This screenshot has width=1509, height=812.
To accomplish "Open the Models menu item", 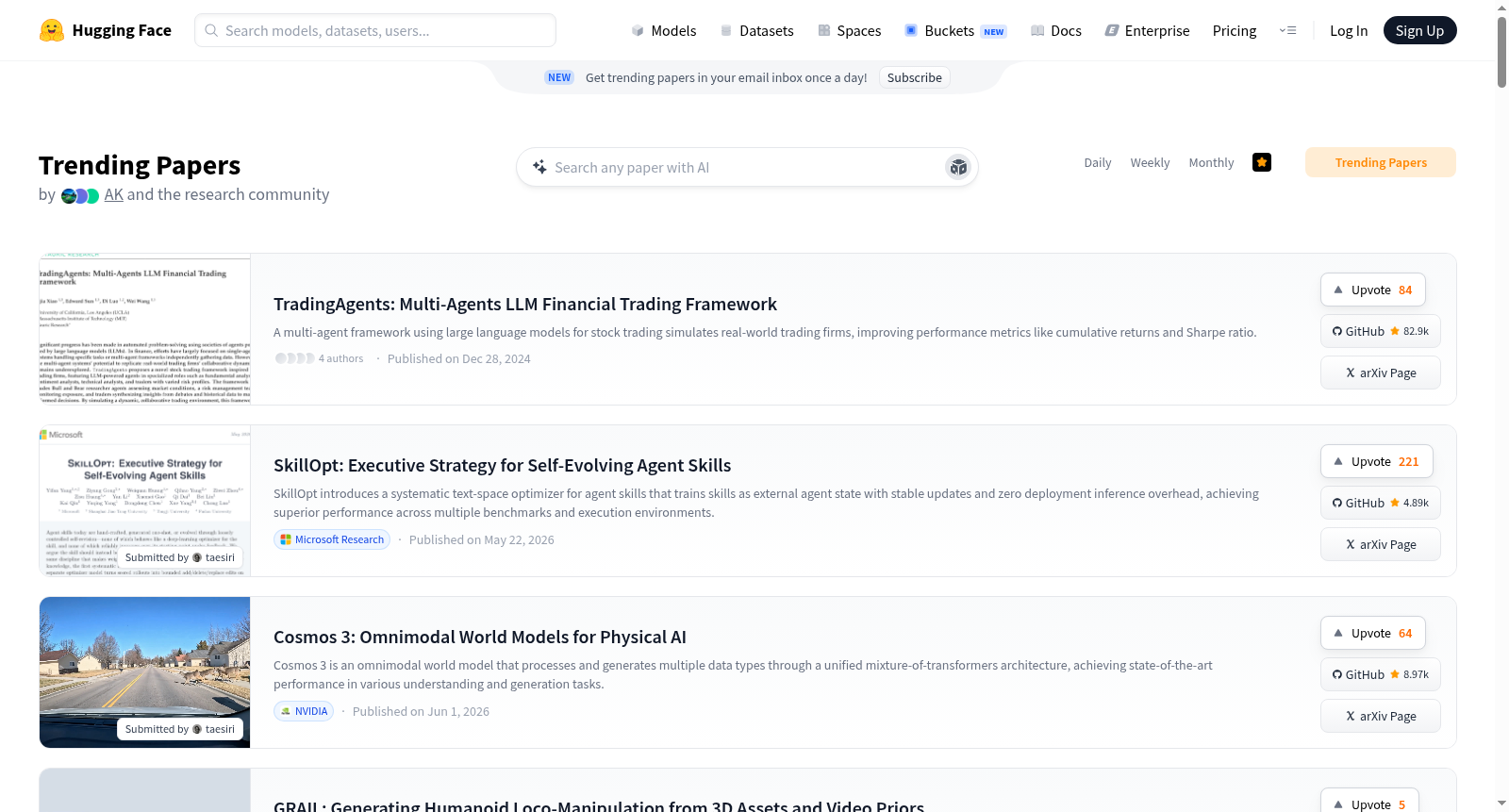I will click(x=664, y=30).
